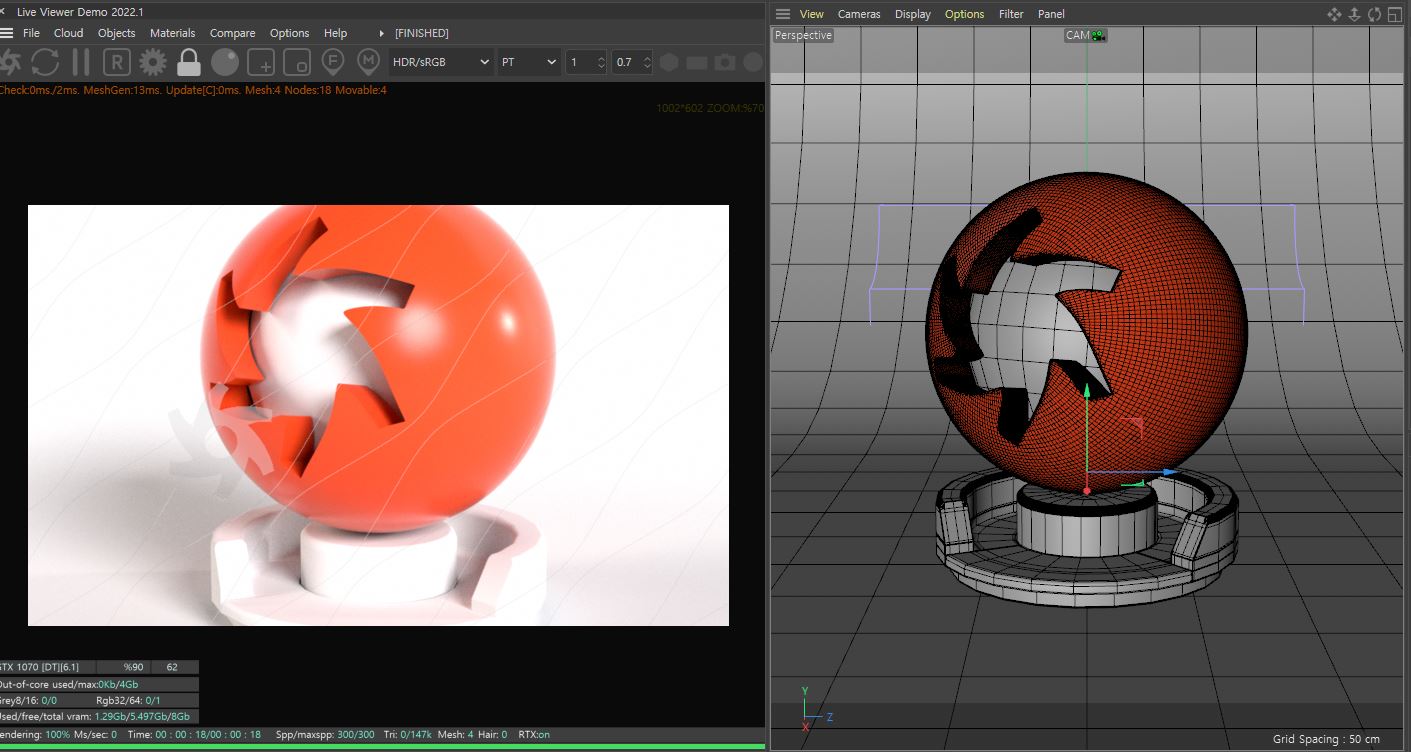Open the Materials menu

coord(173,33)
